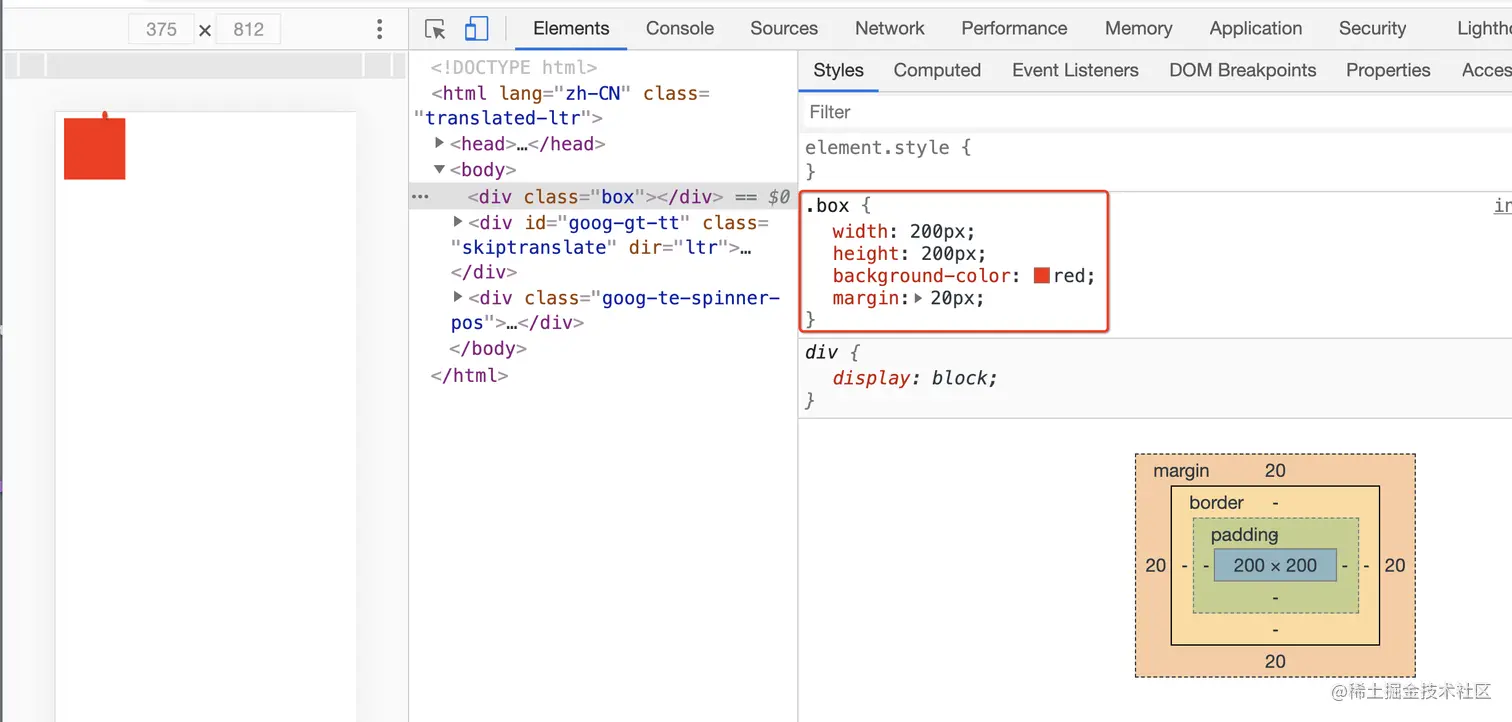Click the device width field showing 375

pos(161,29)
